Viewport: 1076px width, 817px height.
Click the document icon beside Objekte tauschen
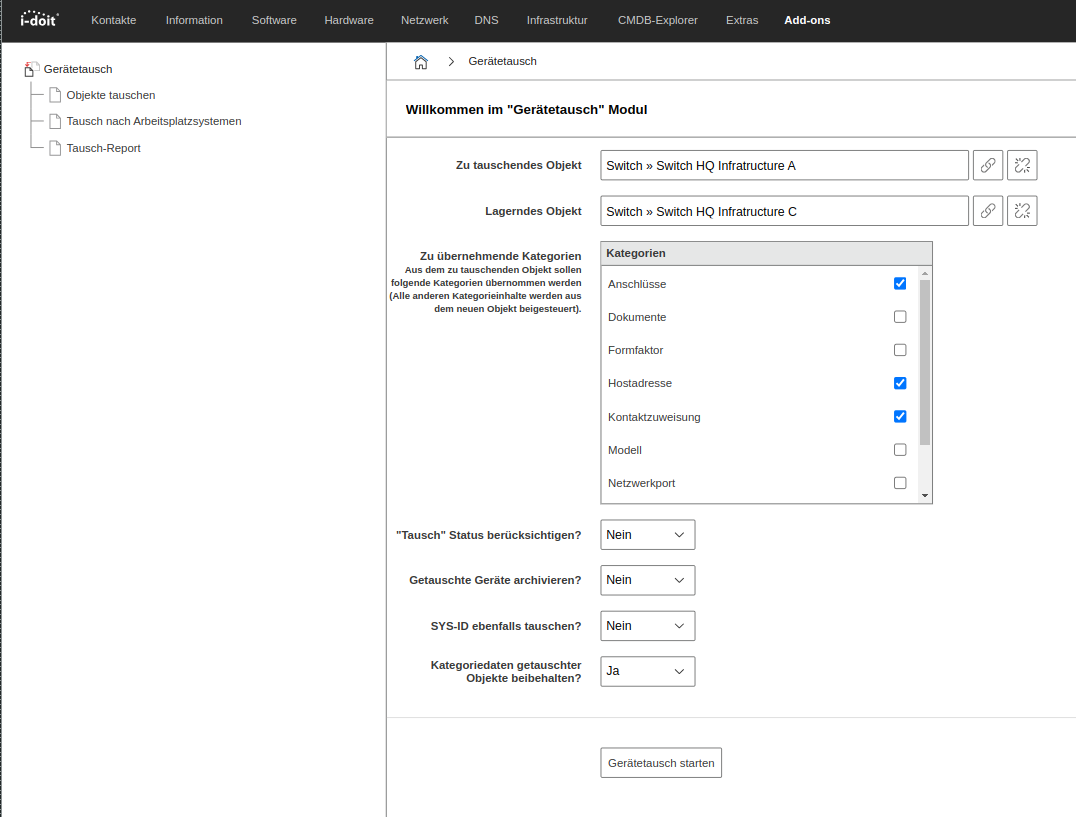point(55,95)
